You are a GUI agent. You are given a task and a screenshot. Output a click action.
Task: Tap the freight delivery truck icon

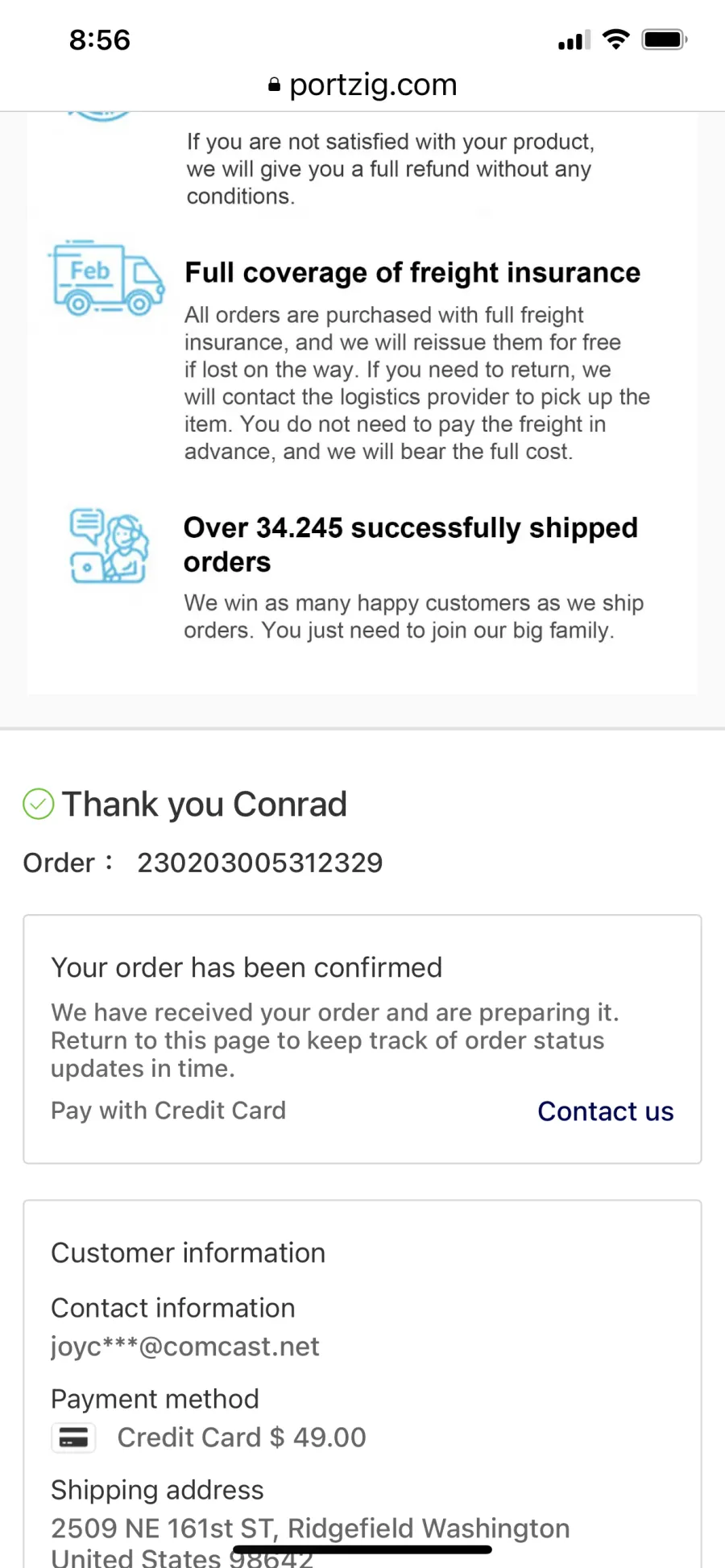click(107, 278)
